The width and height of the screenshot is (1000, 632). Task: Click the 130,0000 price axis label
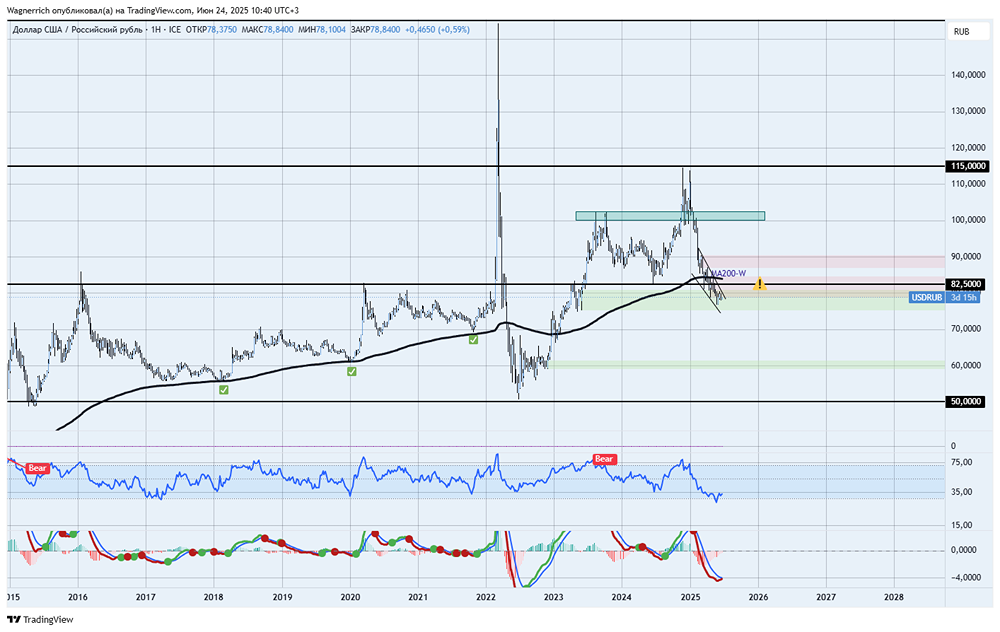point(968,111)
